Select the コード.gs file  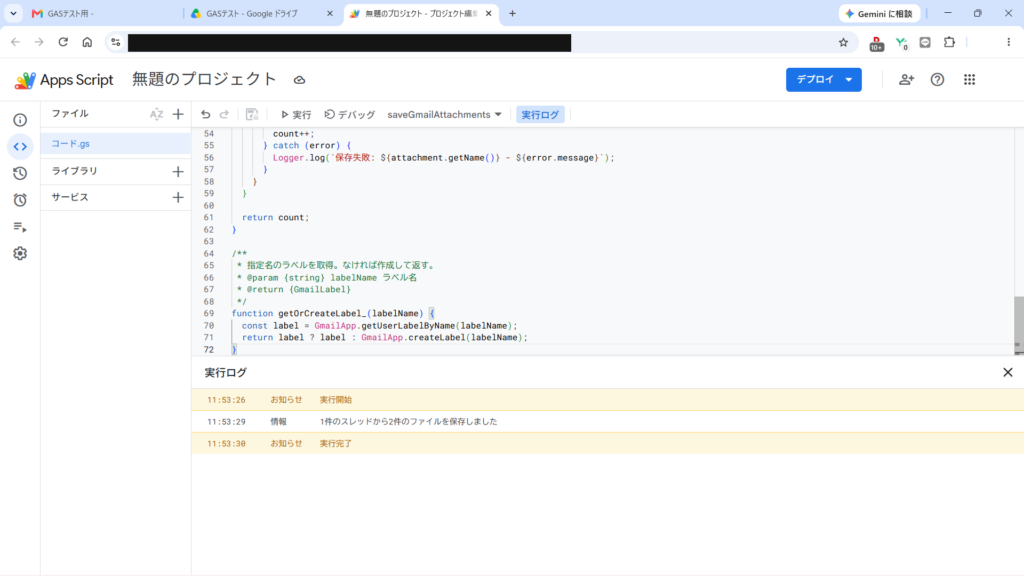tap(116, 144)
